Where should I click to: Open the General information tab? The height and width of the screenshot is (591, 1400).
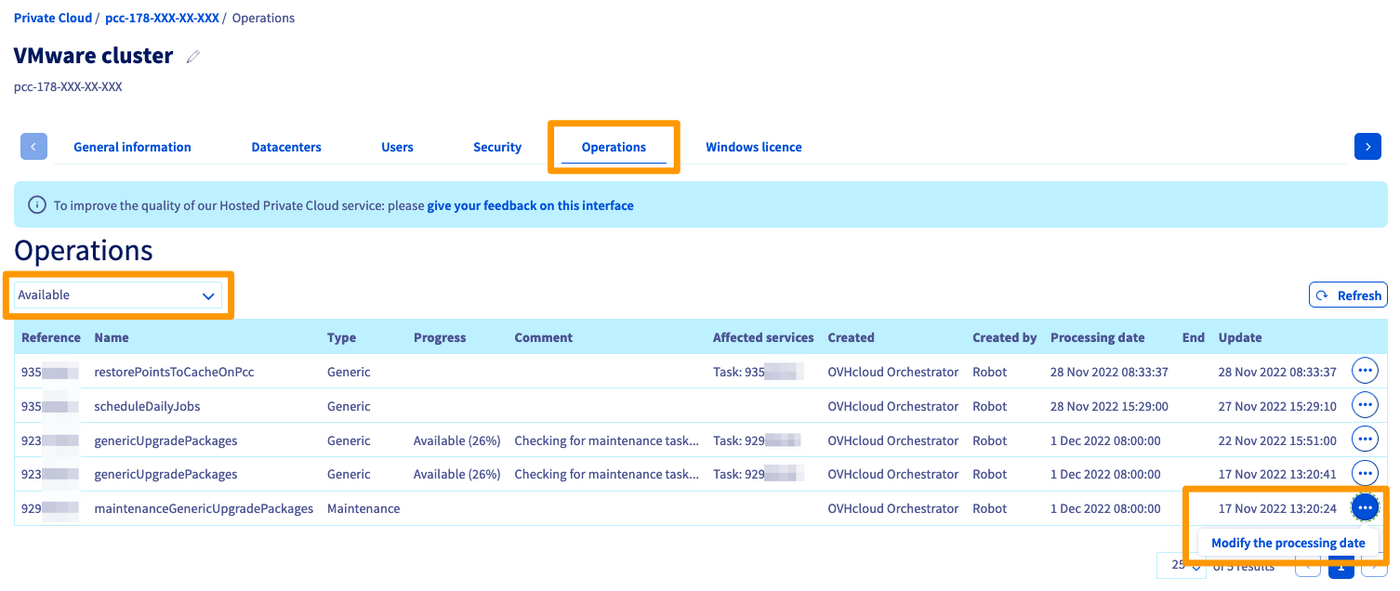[132, 147]
